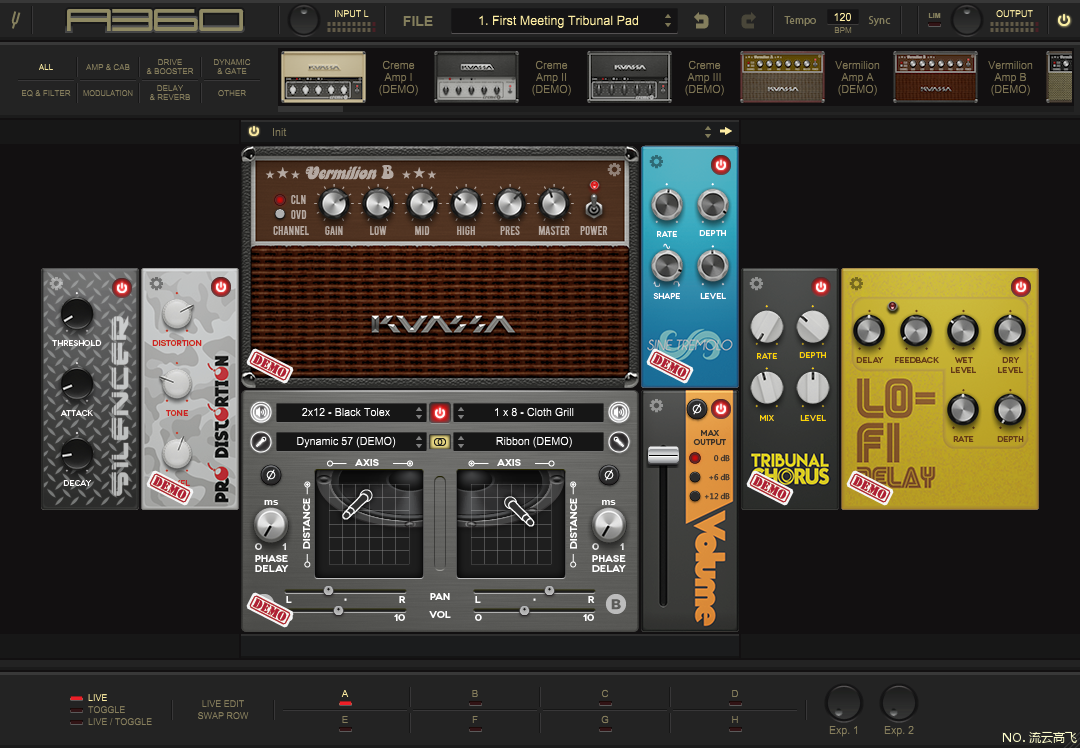Toggle Sine Tremolo power button

[720, 165]
